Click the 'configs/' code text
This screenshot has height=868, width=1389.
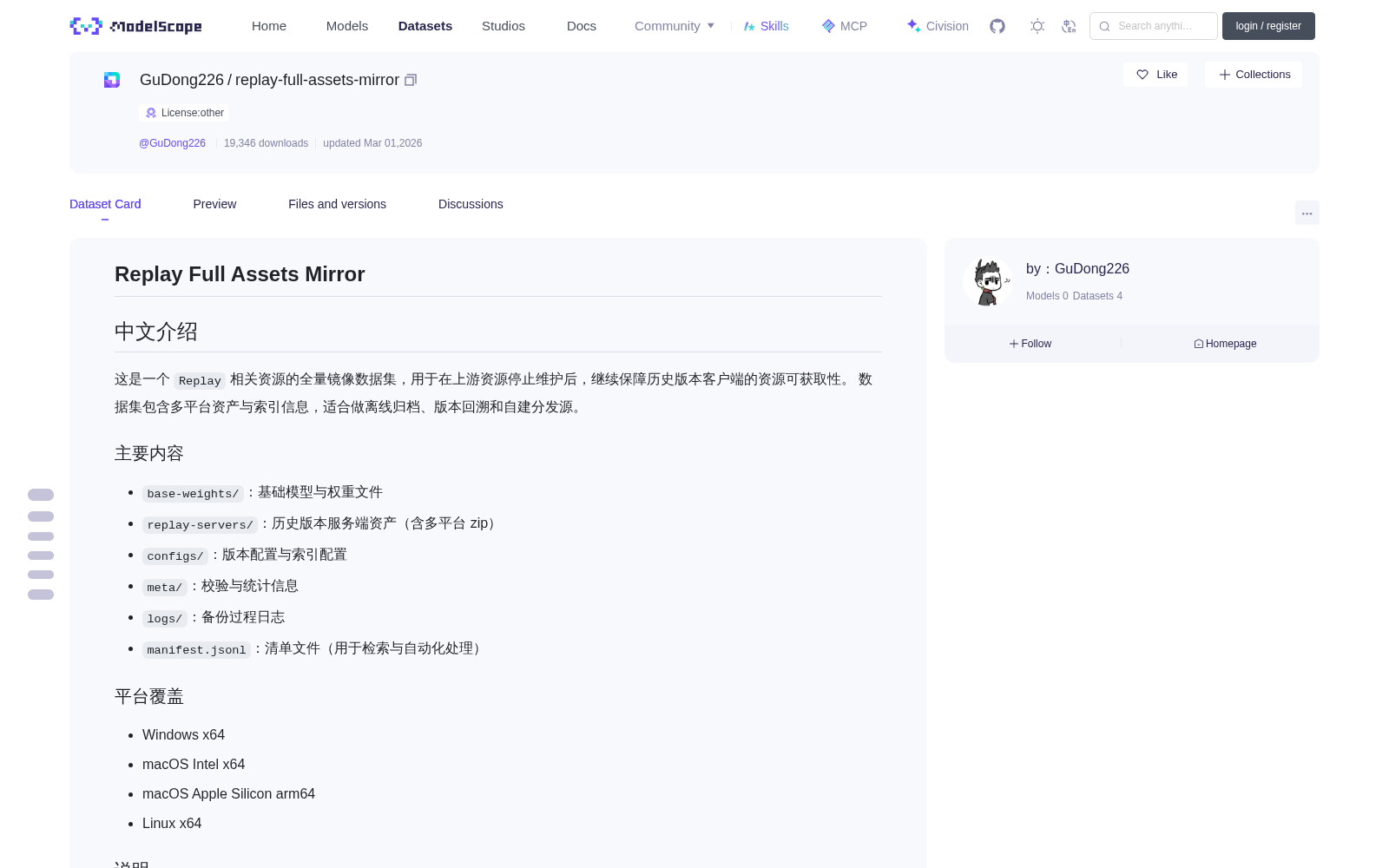pyautogui.click(x=175, y=556)
